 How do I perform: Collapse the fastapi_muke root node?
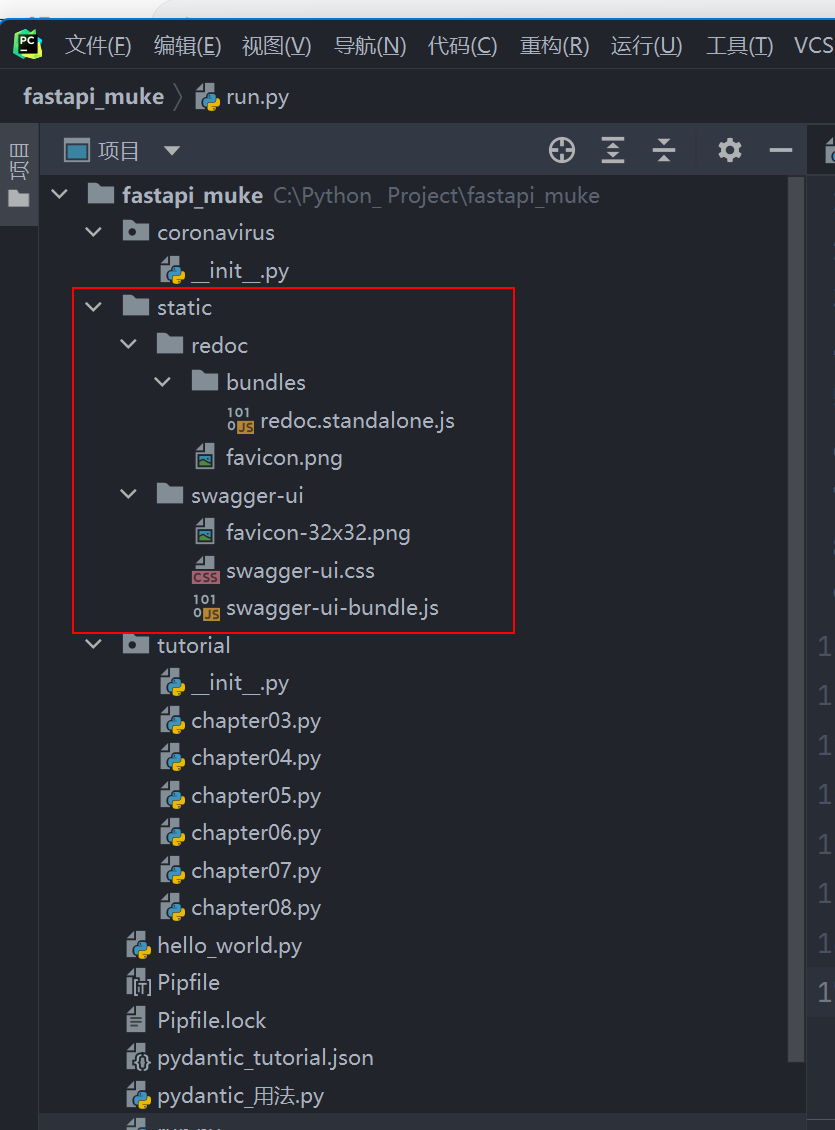coord(60,195)
